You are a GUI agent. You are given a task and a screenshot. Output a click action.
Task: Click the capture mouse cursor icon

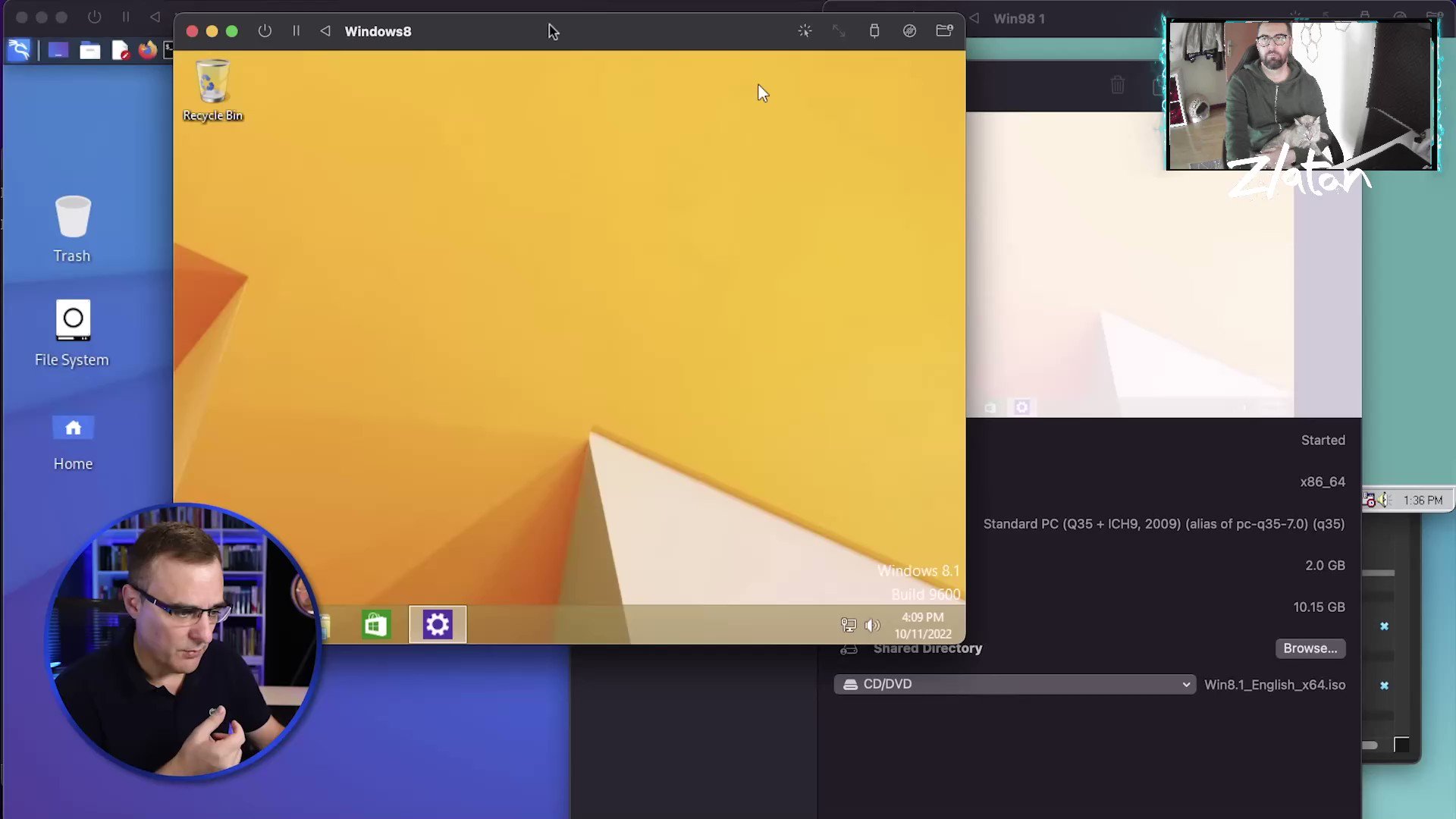[x=805, y=31]
